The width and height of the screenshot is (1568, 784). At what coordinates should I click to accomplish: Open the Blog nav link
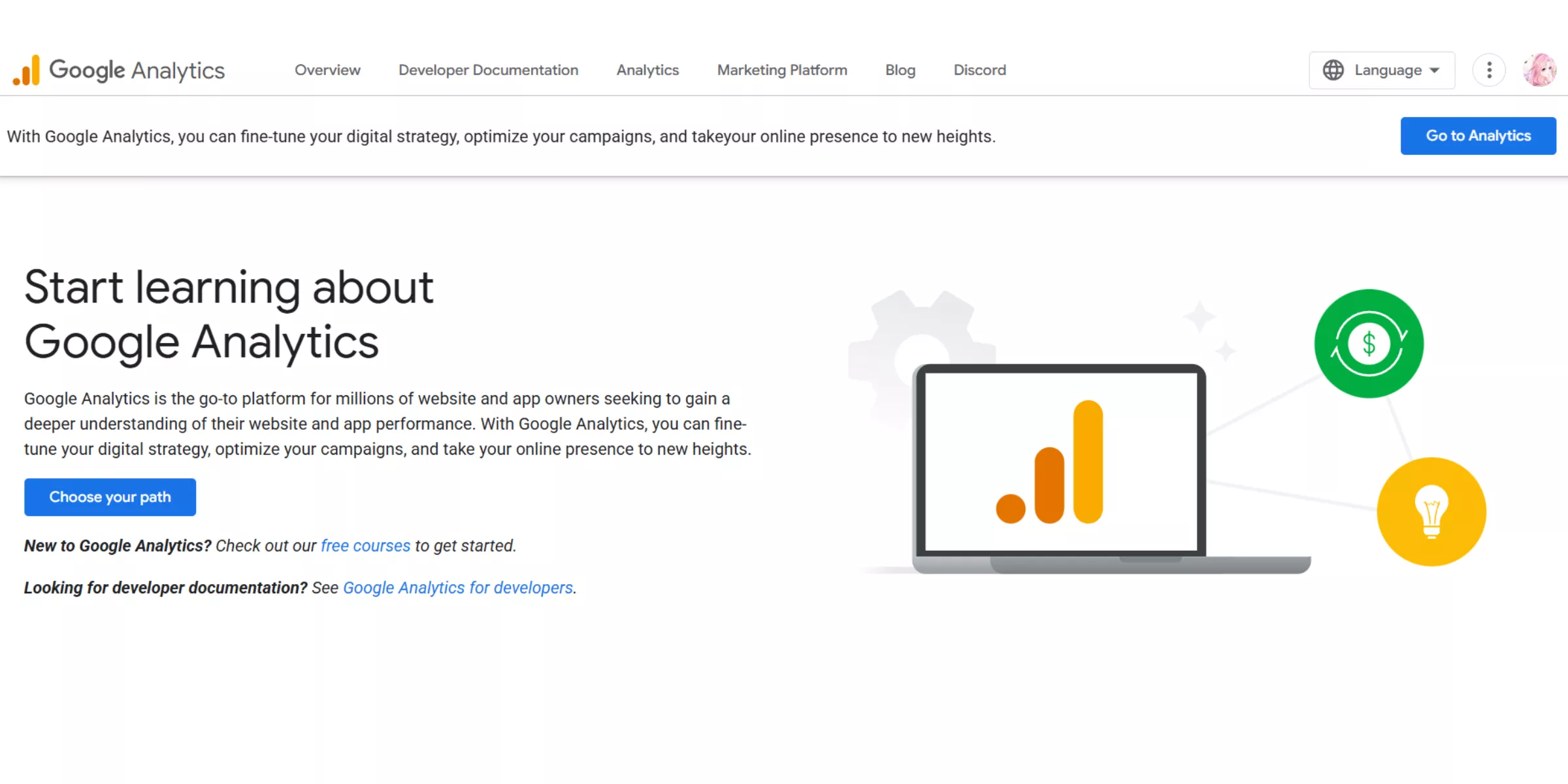tap(900, 70)
